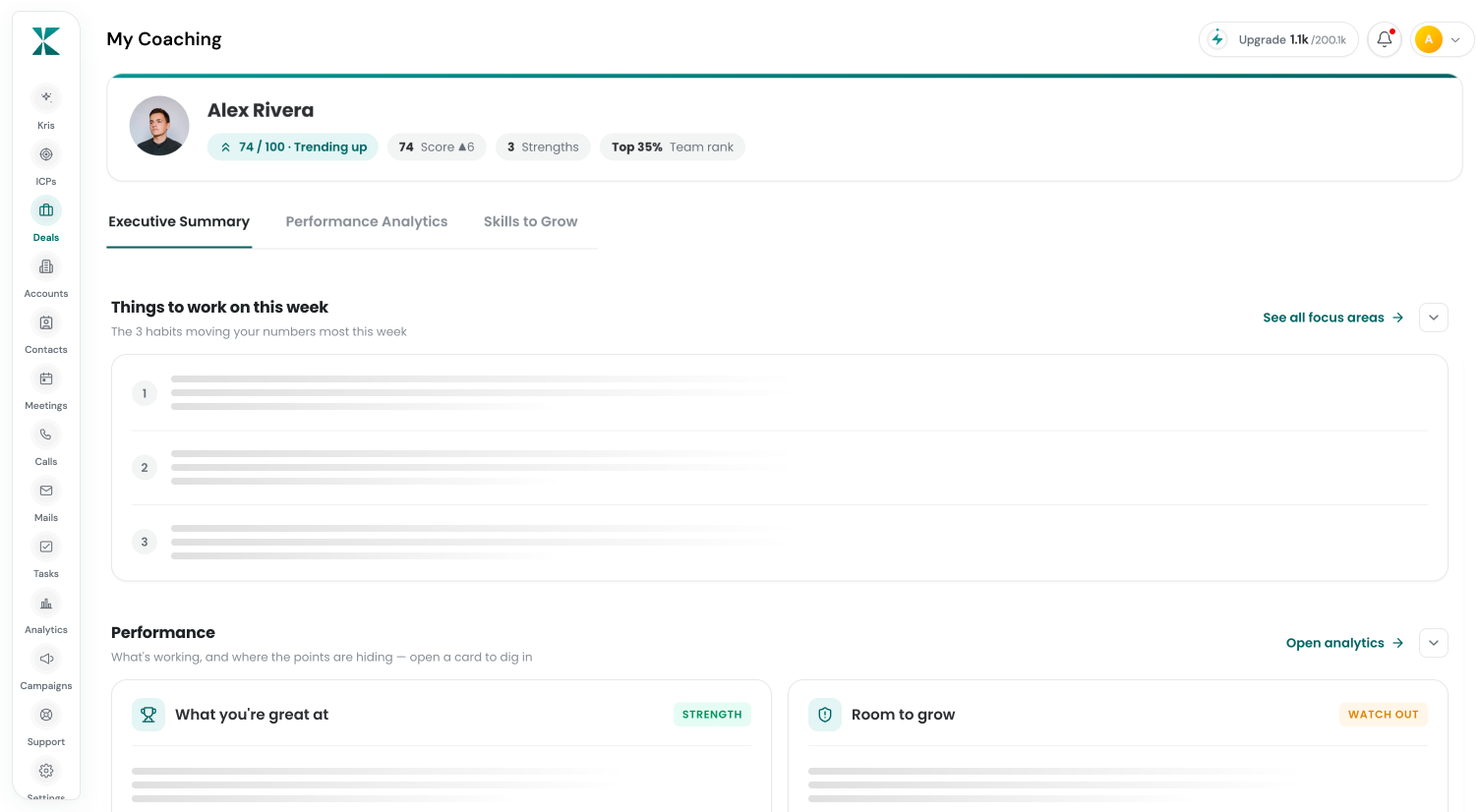Open focus item number 2
Image resolution: width=1478 pixels, height=812 pixels.
(779, 468)
